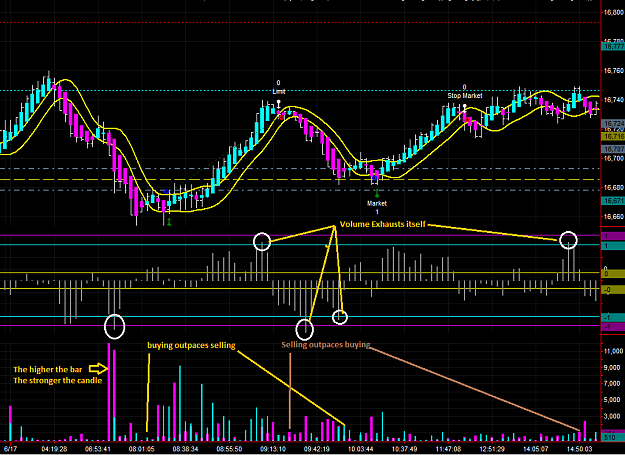Click the 06:53:41 time label

point(97,449)
